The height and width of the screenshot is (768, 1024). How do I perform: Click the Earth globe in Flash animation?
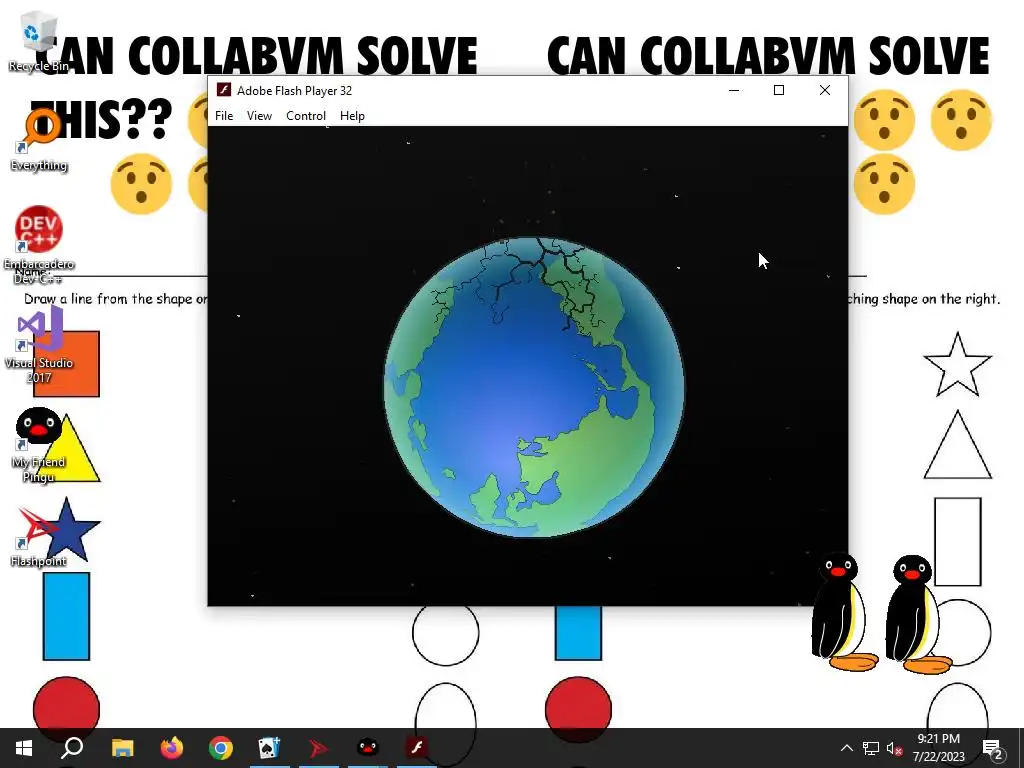[x=534, y=387]
